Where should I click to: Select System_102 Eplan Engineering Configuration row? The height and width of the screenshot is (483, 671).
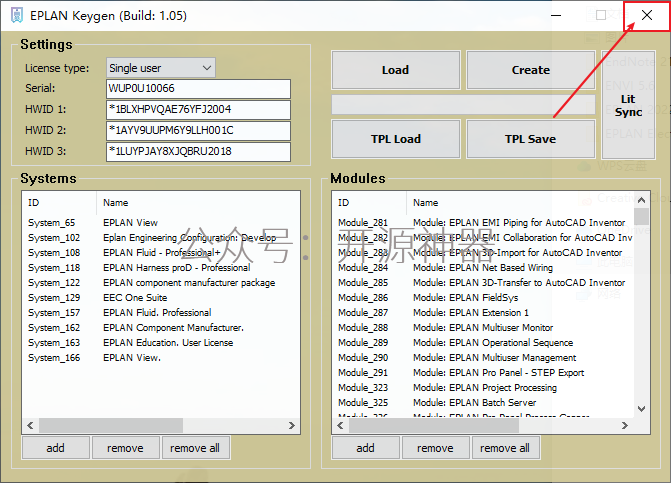[x=161, y=237]
